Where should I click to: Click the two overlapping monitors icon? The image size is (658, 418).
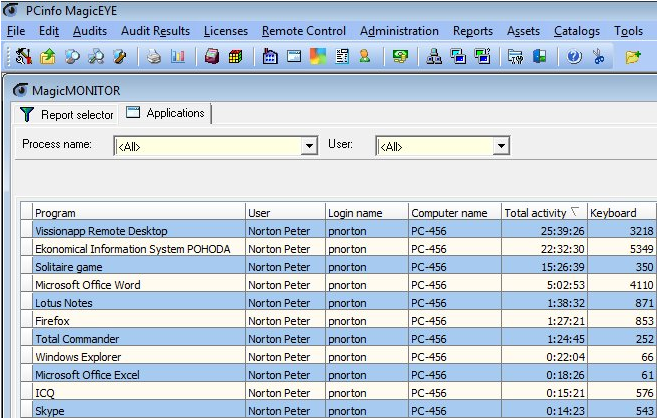458,56
